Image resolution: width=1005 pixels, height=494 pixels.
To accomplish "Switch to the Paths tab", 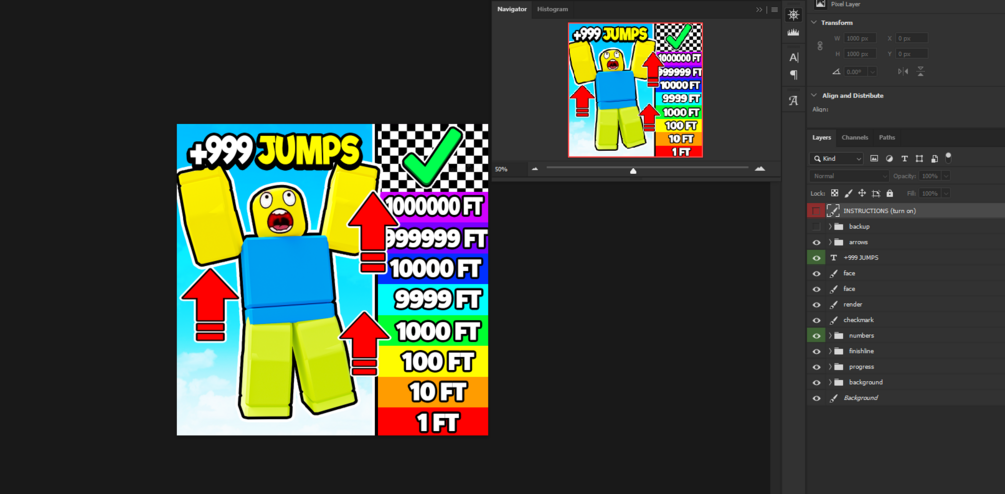I will pos(887,138).
